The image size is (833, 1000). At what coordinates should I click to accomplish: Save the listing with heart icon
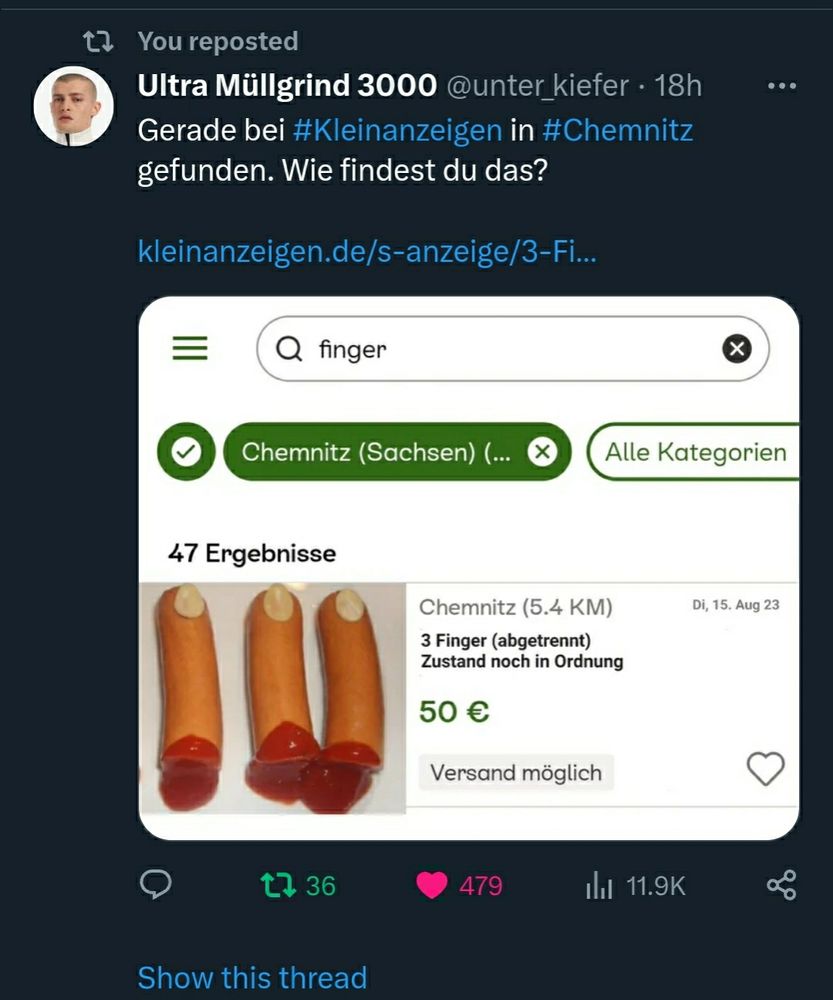[x=766, y=769]
